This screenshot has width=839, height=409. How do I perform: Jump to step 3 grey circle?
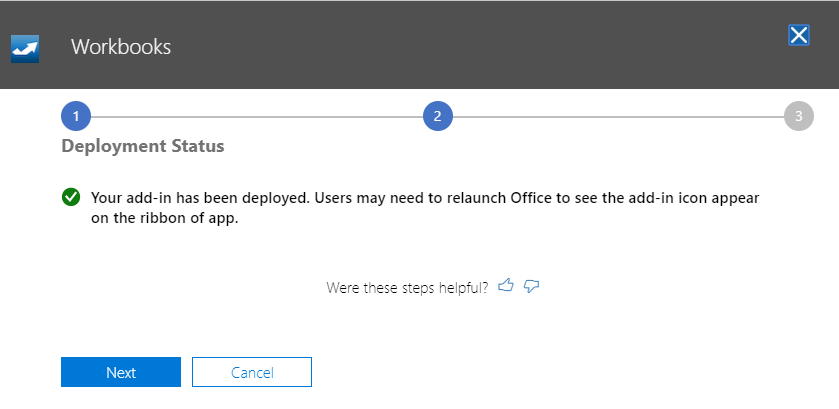point(799,116)
